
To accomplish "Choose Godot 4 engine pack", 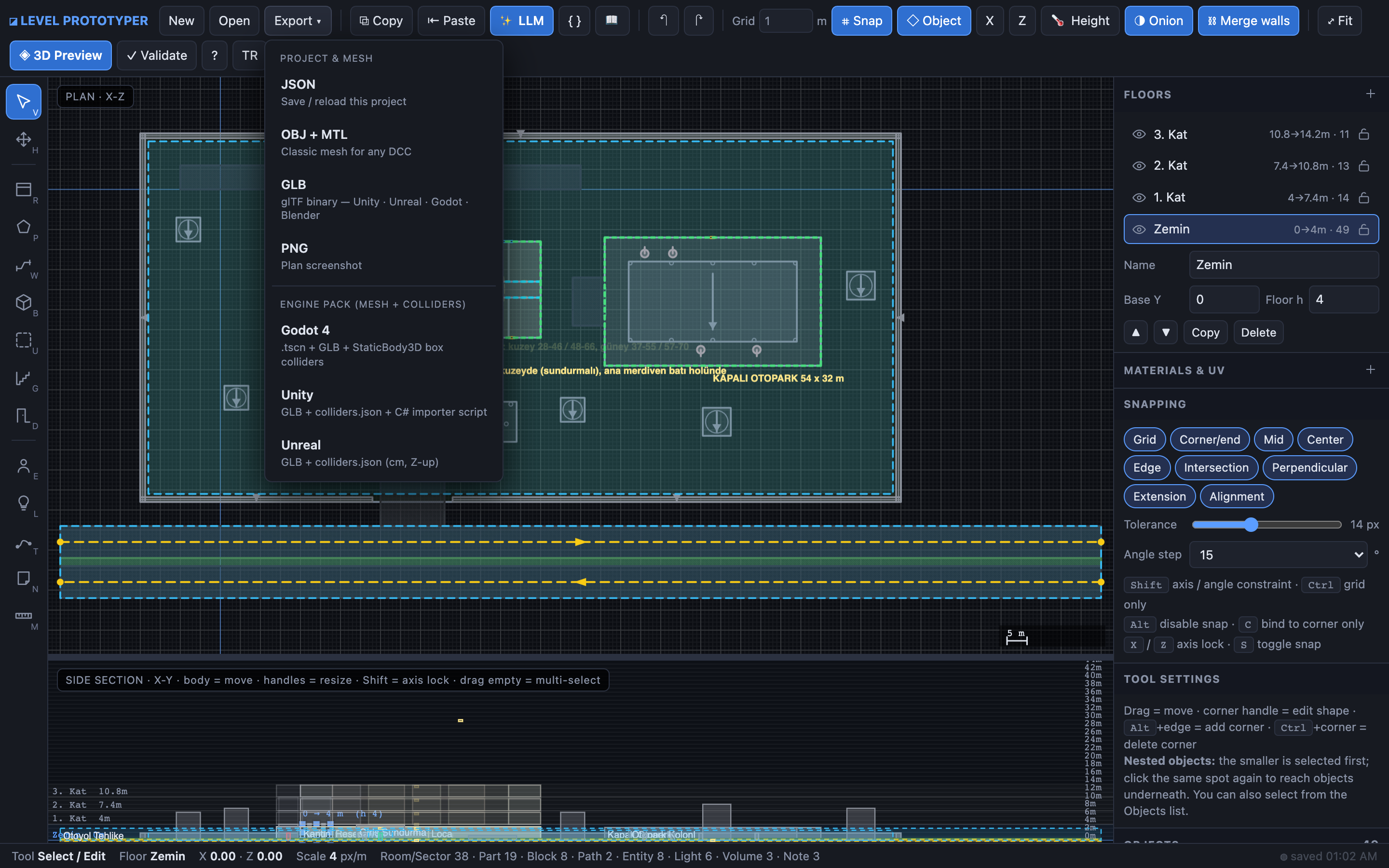I will (x=383, y=346).
